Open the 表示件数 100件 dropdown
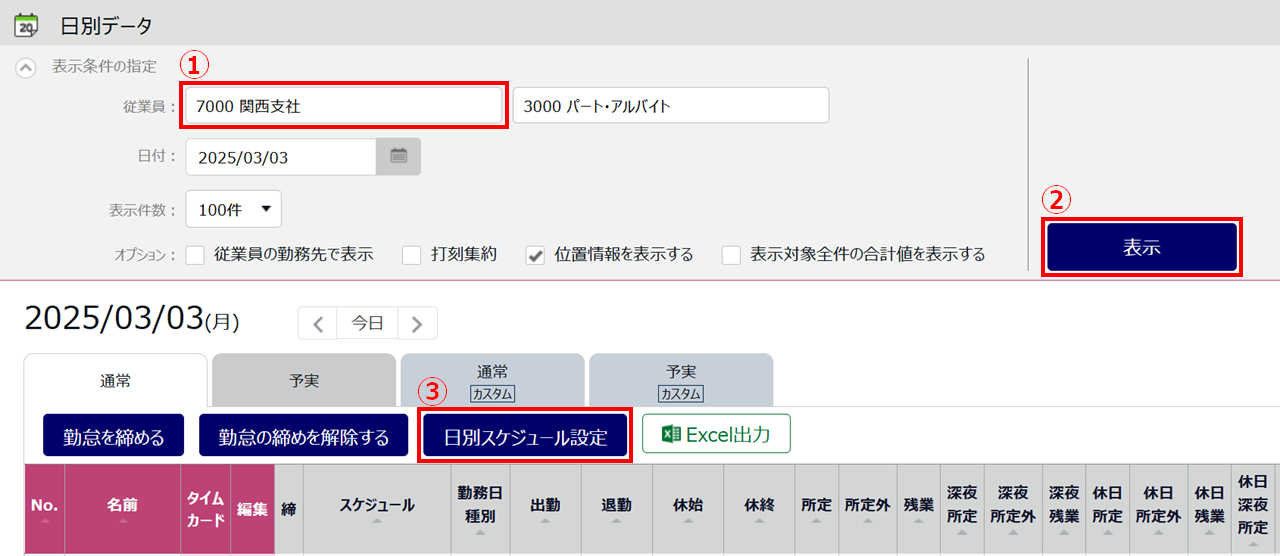 [x=234, y=209]
